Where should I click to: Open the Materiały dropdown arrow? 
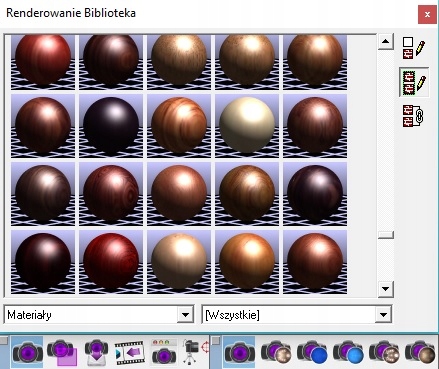tap(185, 314)
